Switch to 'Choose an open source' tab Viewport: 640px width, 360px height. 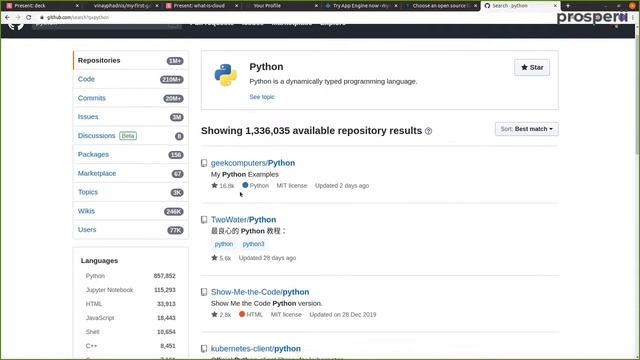pos(440,6)
